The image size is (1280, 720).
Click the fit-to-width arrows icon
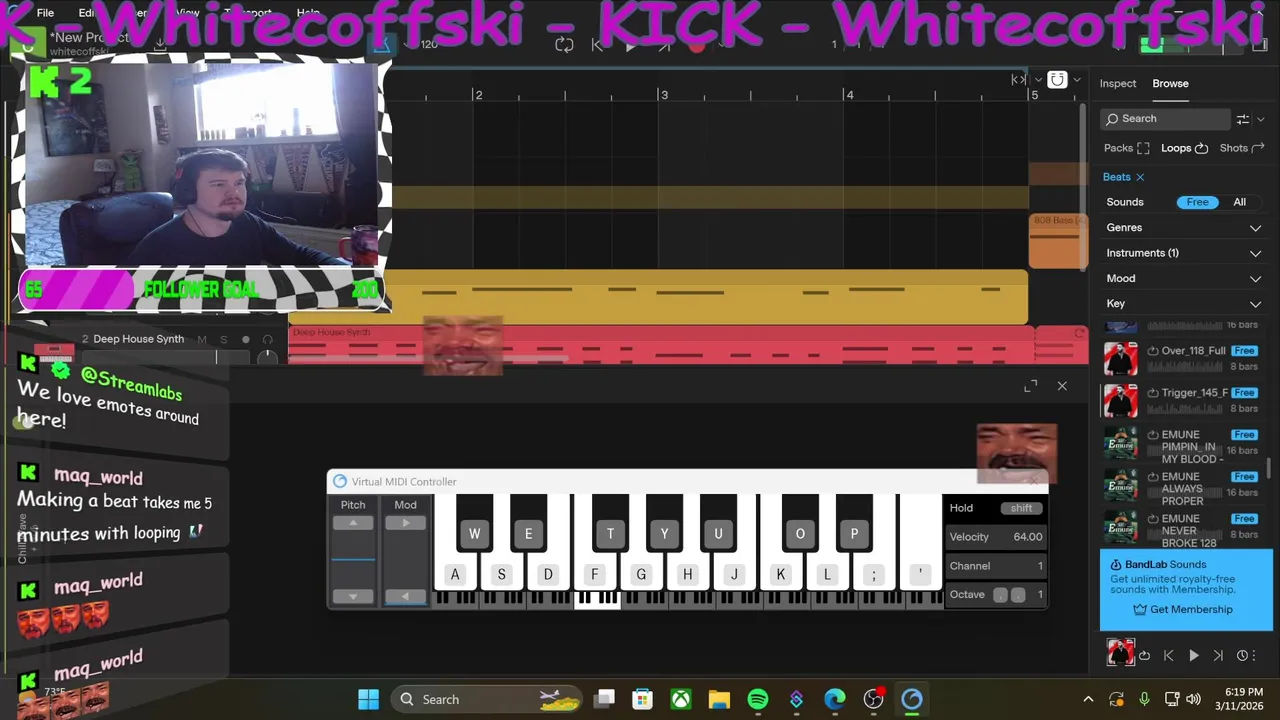pos(1019,79)
